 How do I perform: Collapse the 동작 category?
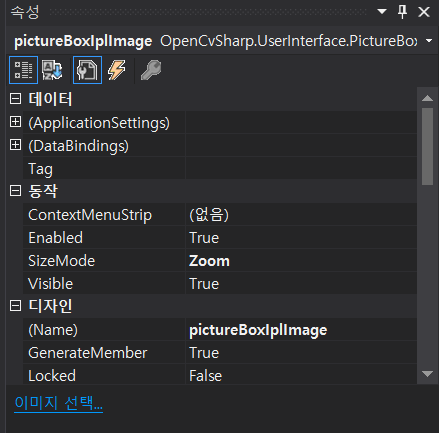tap(15, 191)
